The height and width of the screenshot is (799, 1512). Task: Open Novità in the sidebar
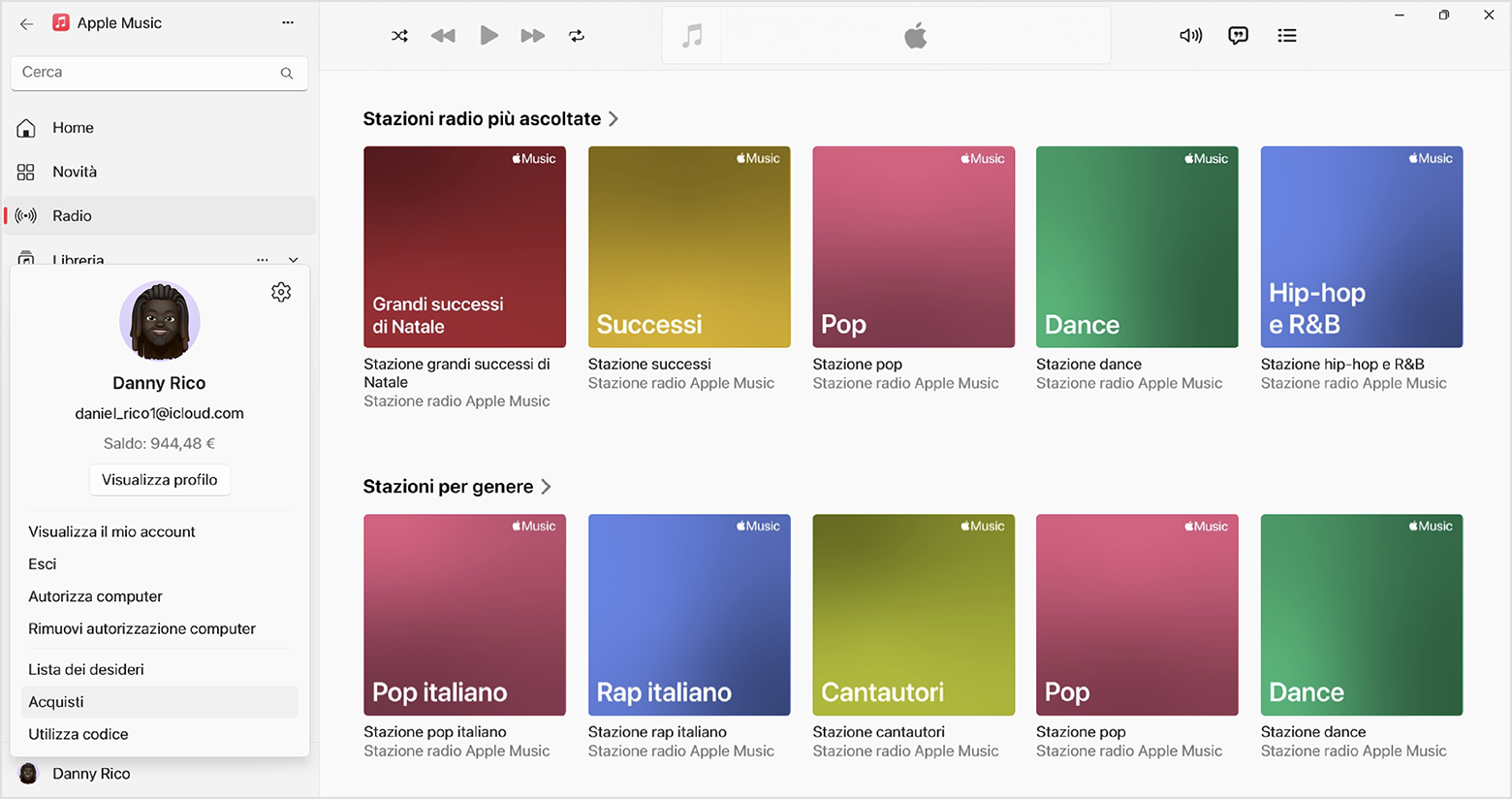[160, 172]
